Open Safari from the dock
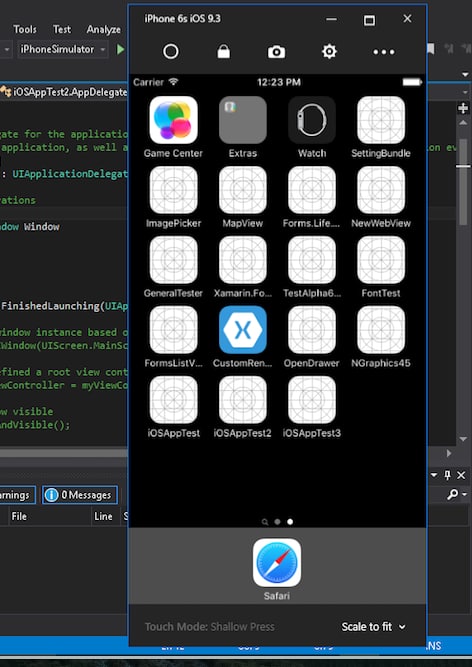The height and width of the screenshot is (667, 472). [277, 563]
